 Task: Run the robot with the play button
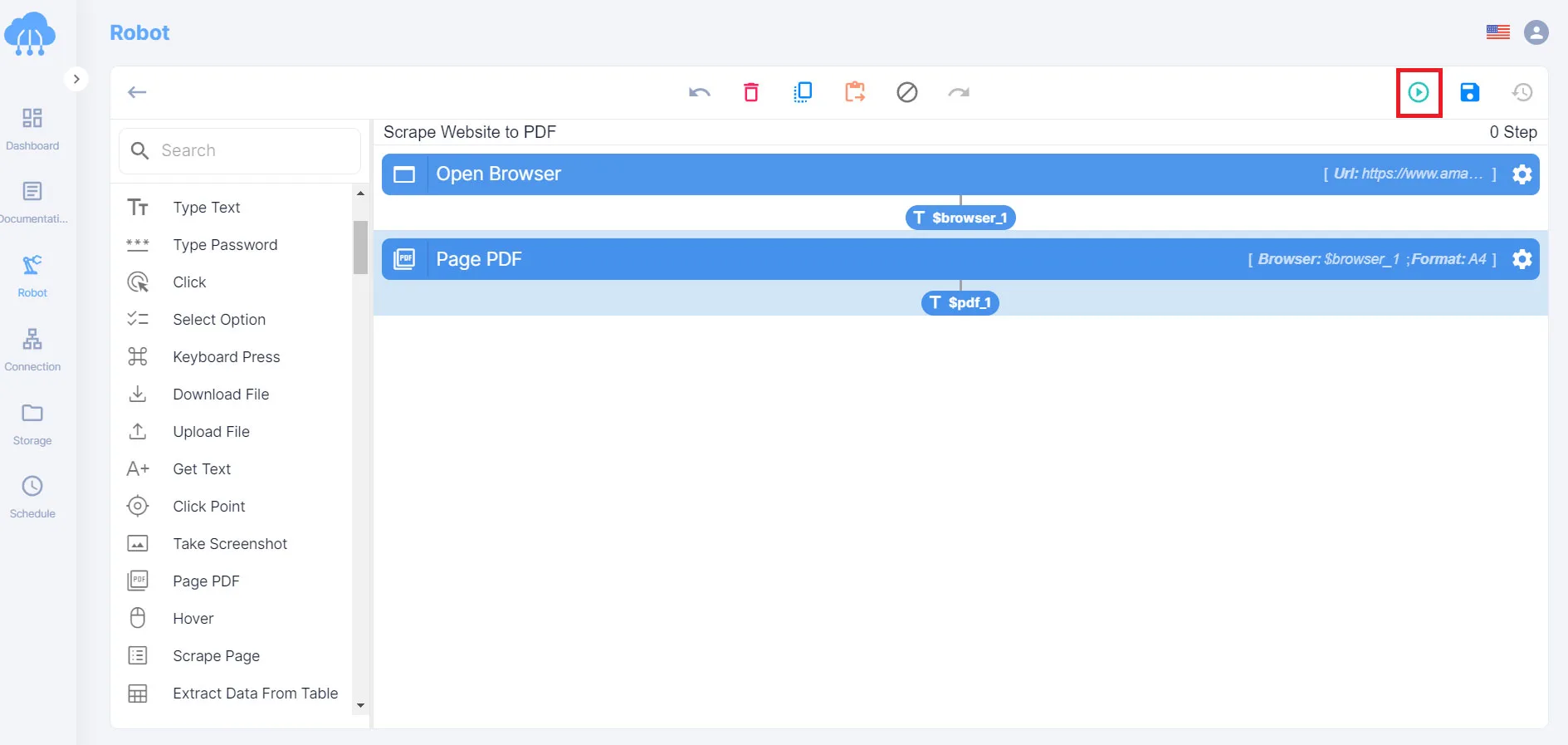click(1419, 92)
